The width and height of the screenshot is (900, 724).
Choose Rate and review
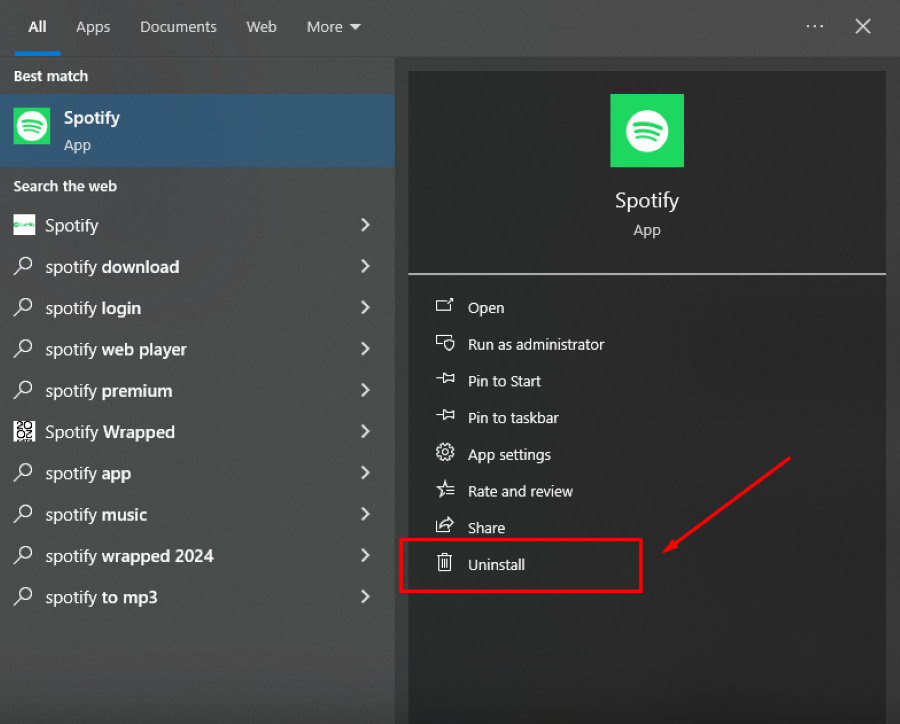520,491
